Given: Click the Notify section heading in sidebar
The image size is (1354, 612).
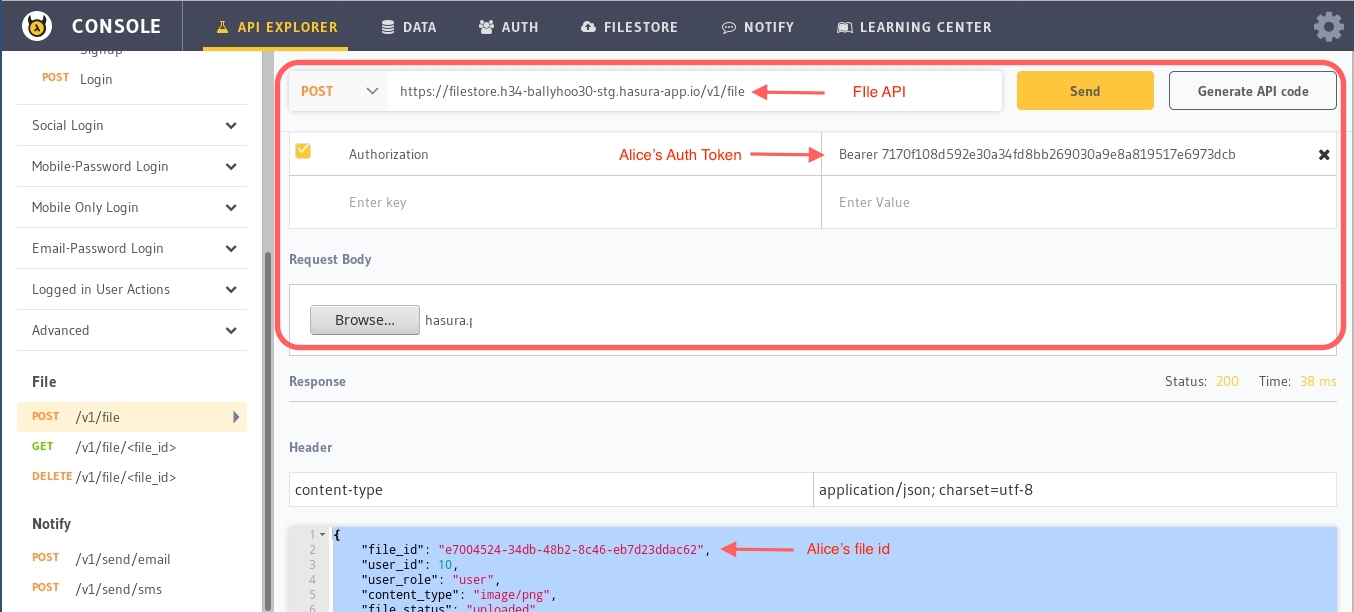Looking at the screenshot, I should (51, 524).
